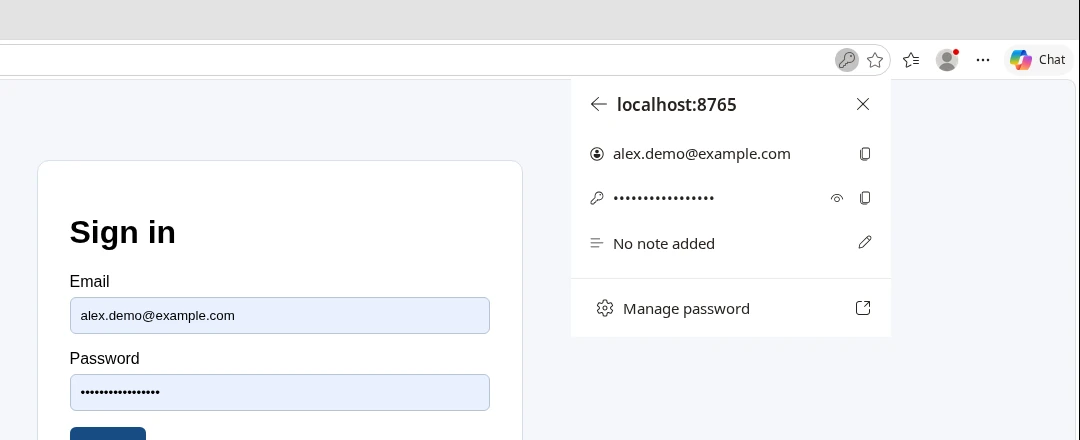Click the key icon beside masked password

click(x=597, y=198)
